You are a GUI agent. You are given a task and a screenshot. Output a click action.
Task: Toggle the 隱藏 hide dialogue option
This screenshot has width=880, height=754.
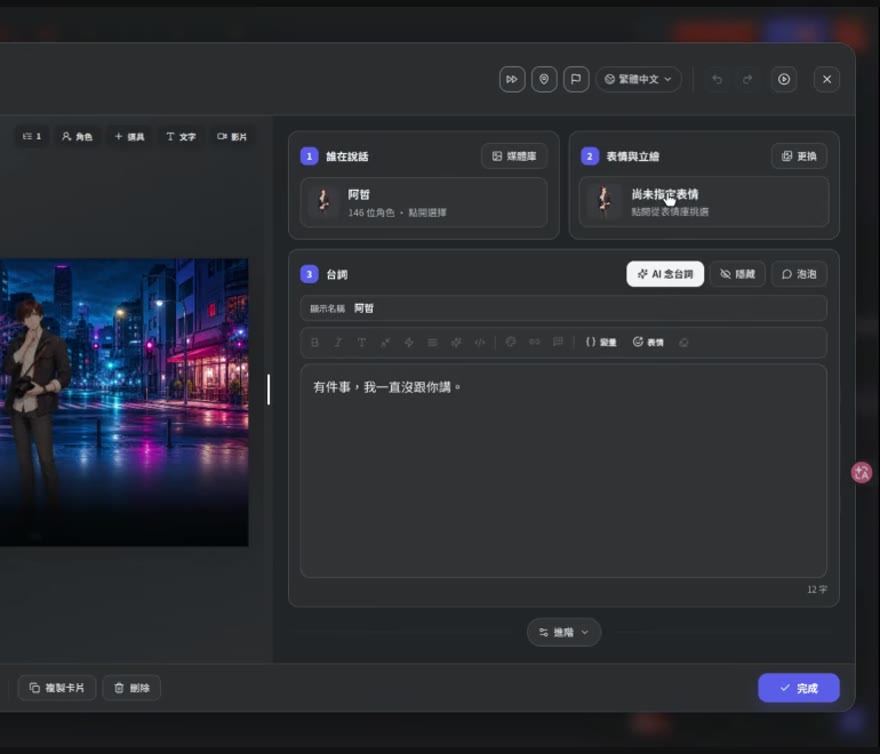(737, 274)
